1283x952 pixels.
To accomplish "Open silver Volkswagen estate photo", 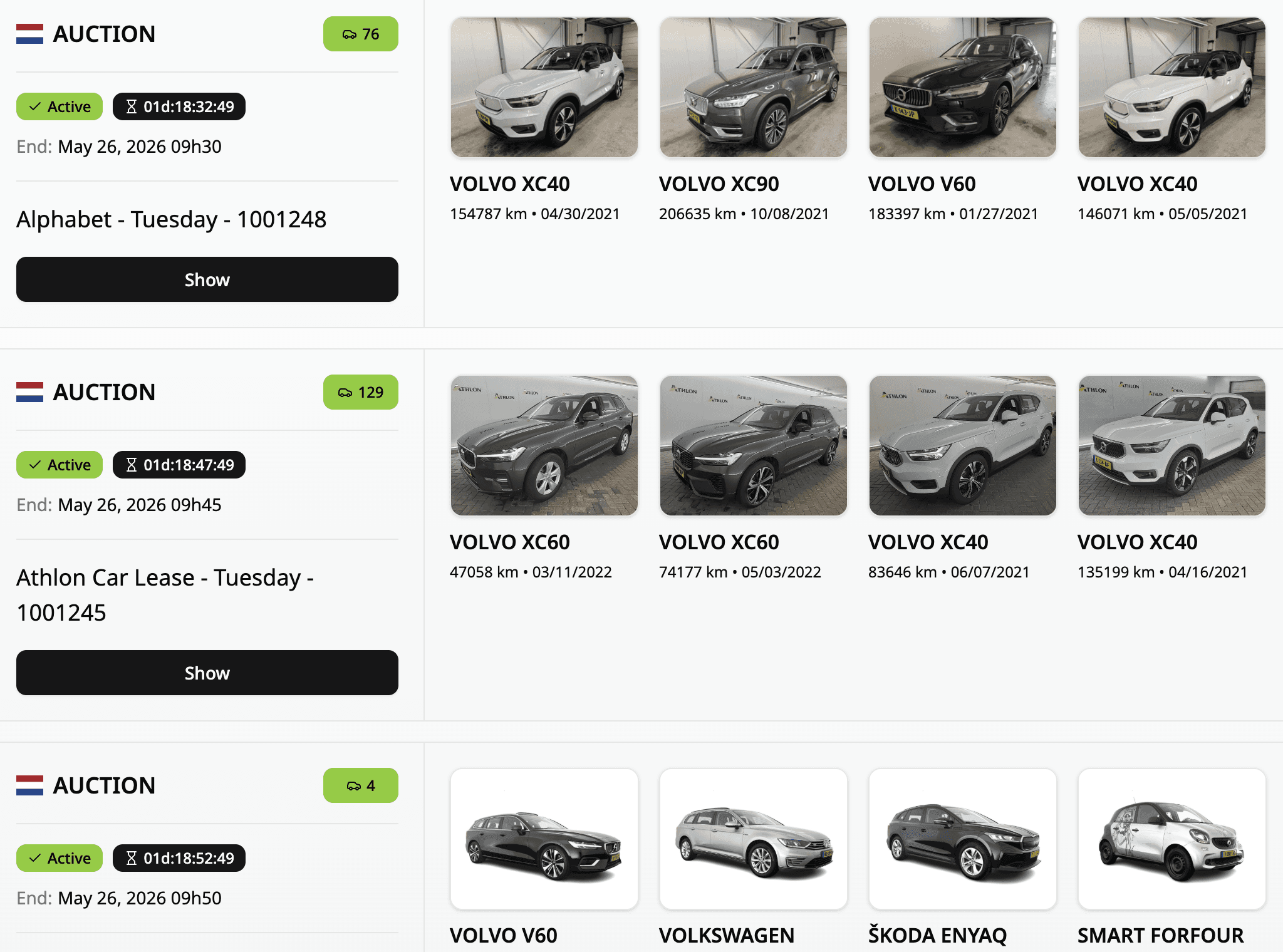I will [754, 839].
